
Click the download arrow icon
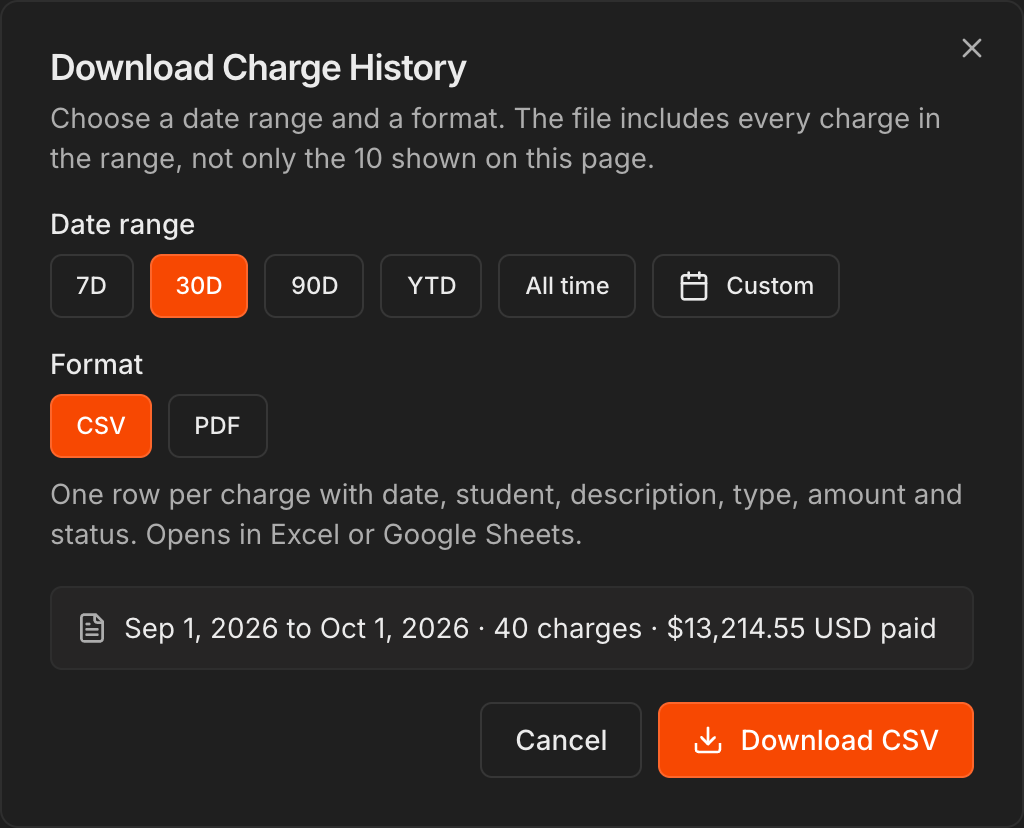[x=708, y=740]
